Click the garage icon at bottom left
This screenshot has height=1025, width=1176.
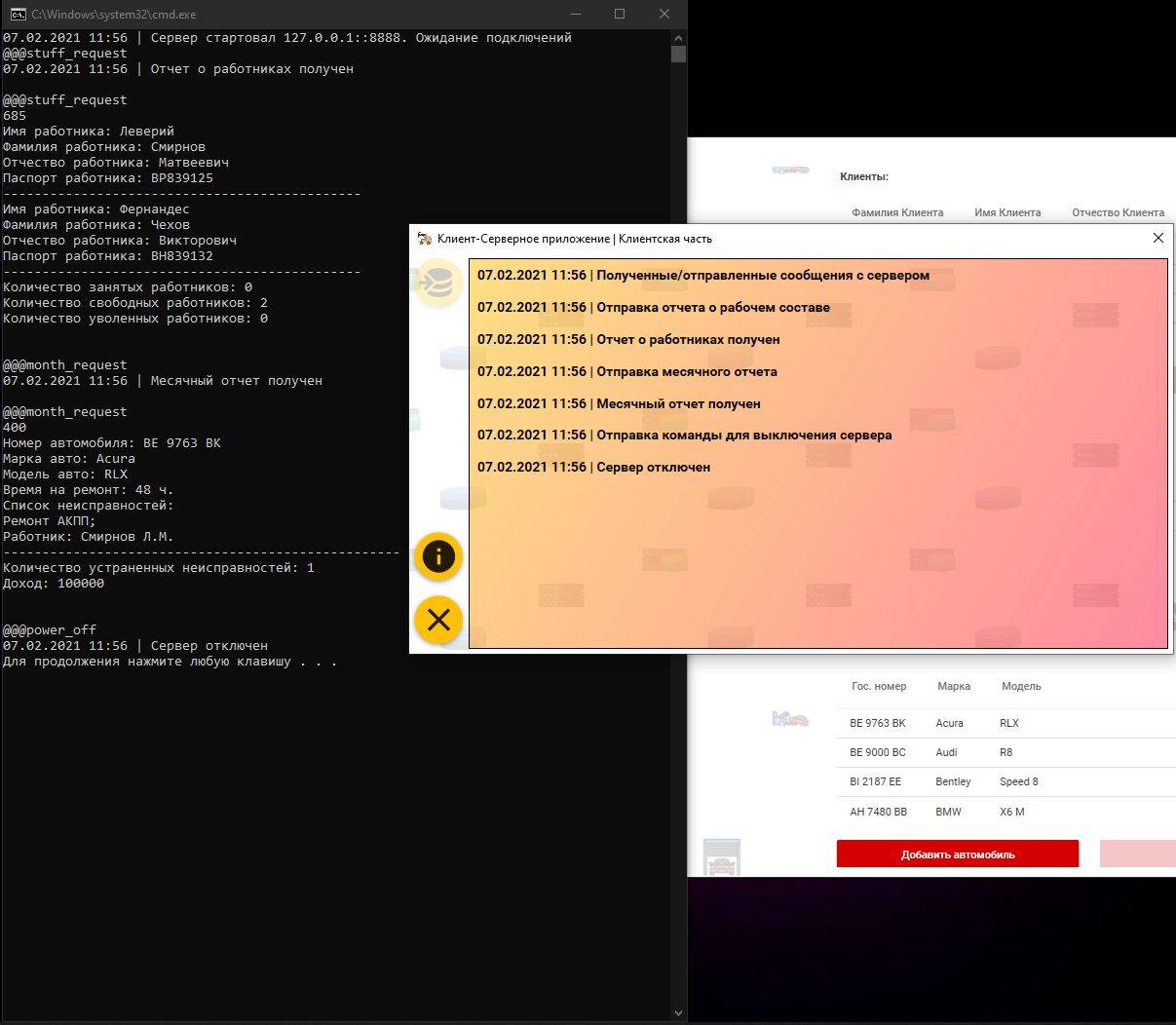[x=722, y=857]
